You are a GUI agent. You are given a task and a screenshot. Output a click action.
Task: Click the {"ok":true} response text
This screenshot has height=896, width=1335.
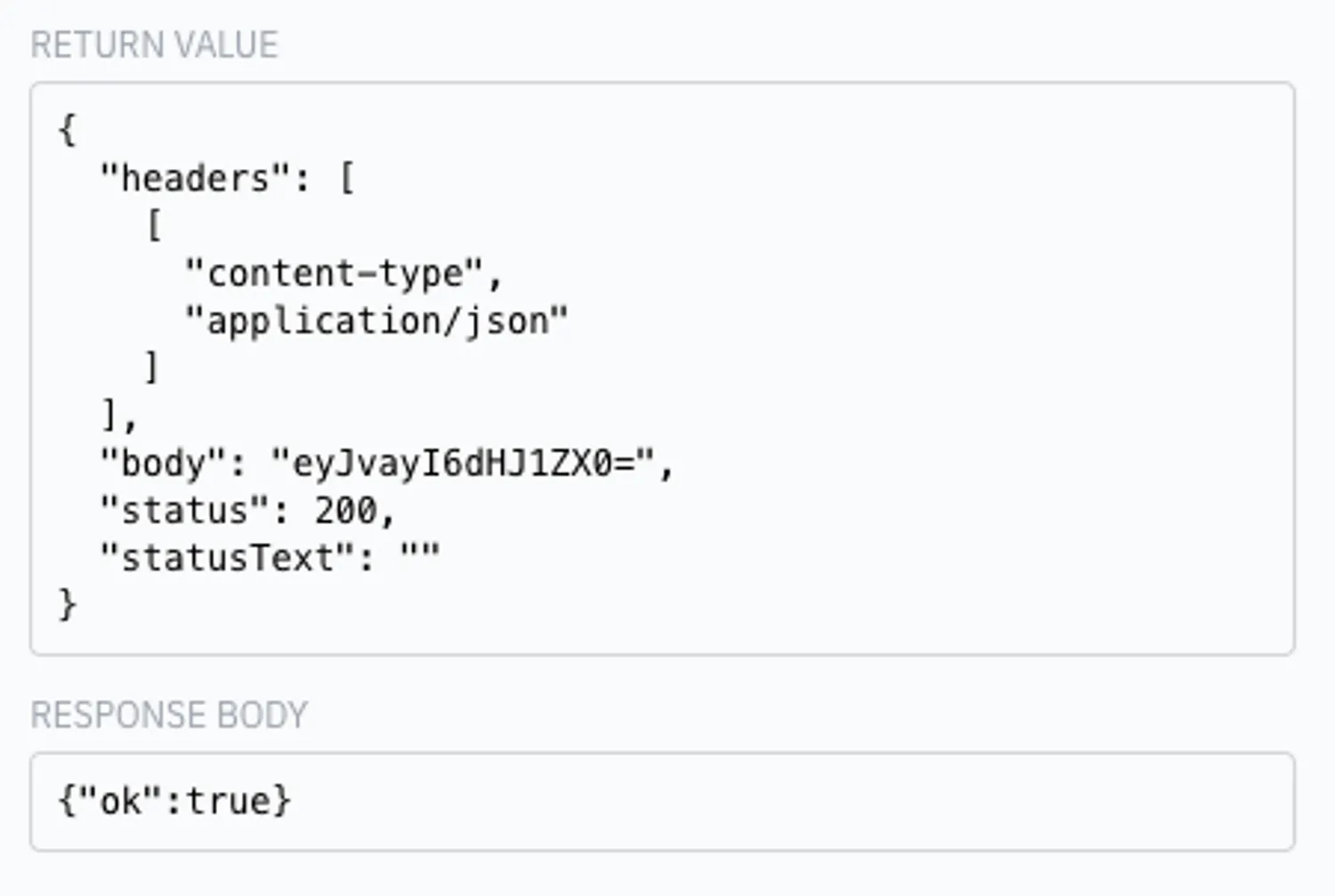coord(174,801)
